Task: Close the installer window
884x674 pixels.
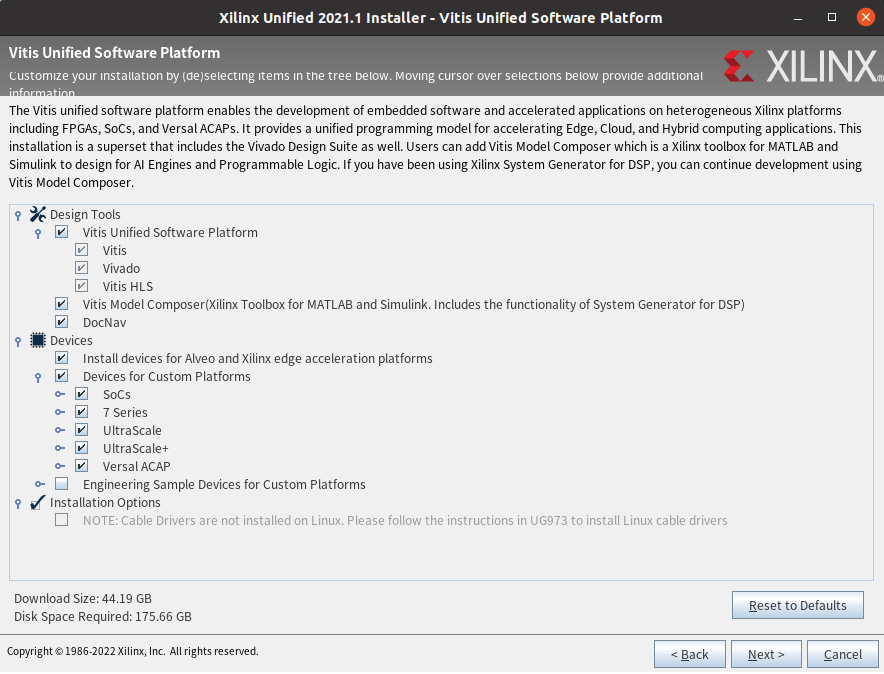Action: [x=865, y=17]
